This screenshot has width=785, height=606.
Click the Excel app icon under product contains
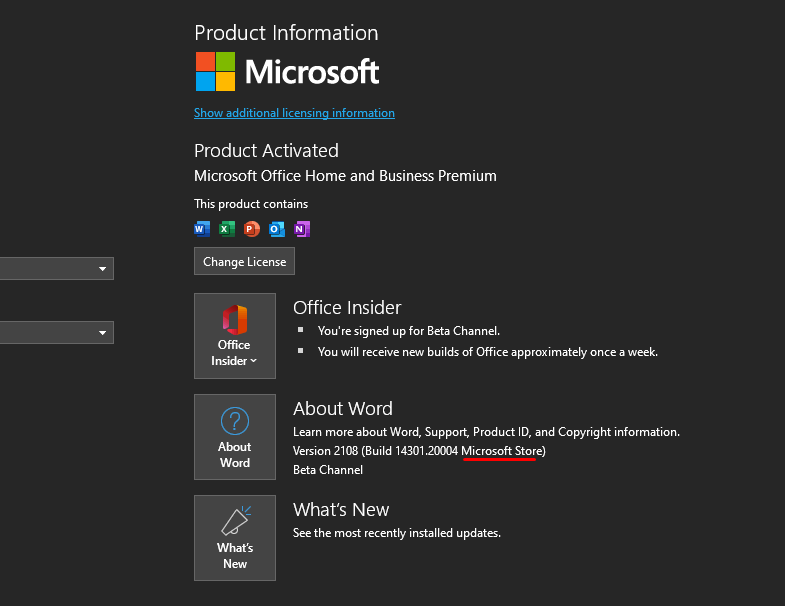(227, 229)
